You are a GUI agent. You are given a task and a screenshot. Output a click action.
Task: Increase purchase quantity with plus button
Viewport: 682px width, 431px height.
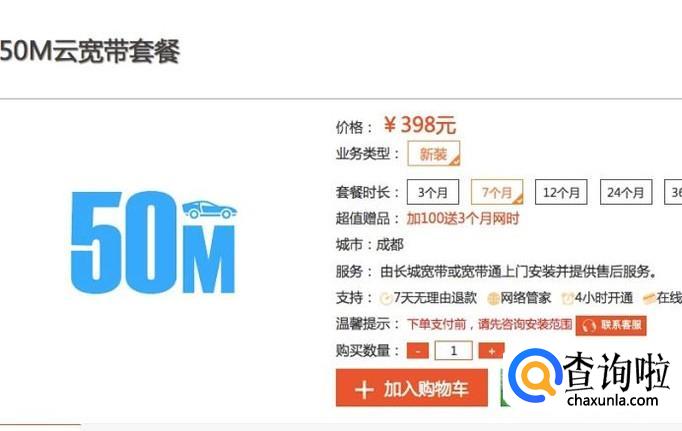pos(491,351)
